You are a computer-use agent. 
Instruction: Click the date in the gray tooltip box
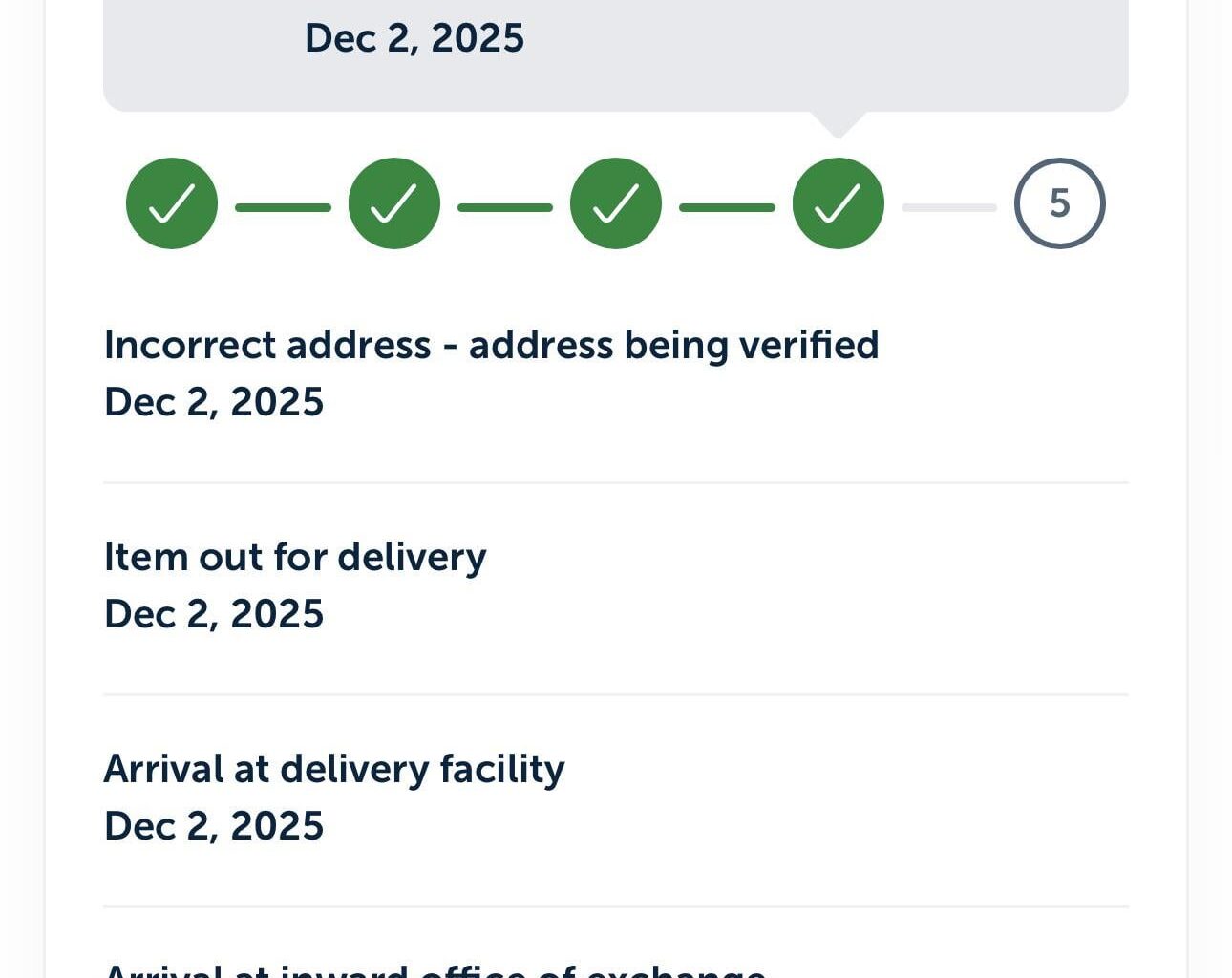pyautogui.click(x=414, y=38)
